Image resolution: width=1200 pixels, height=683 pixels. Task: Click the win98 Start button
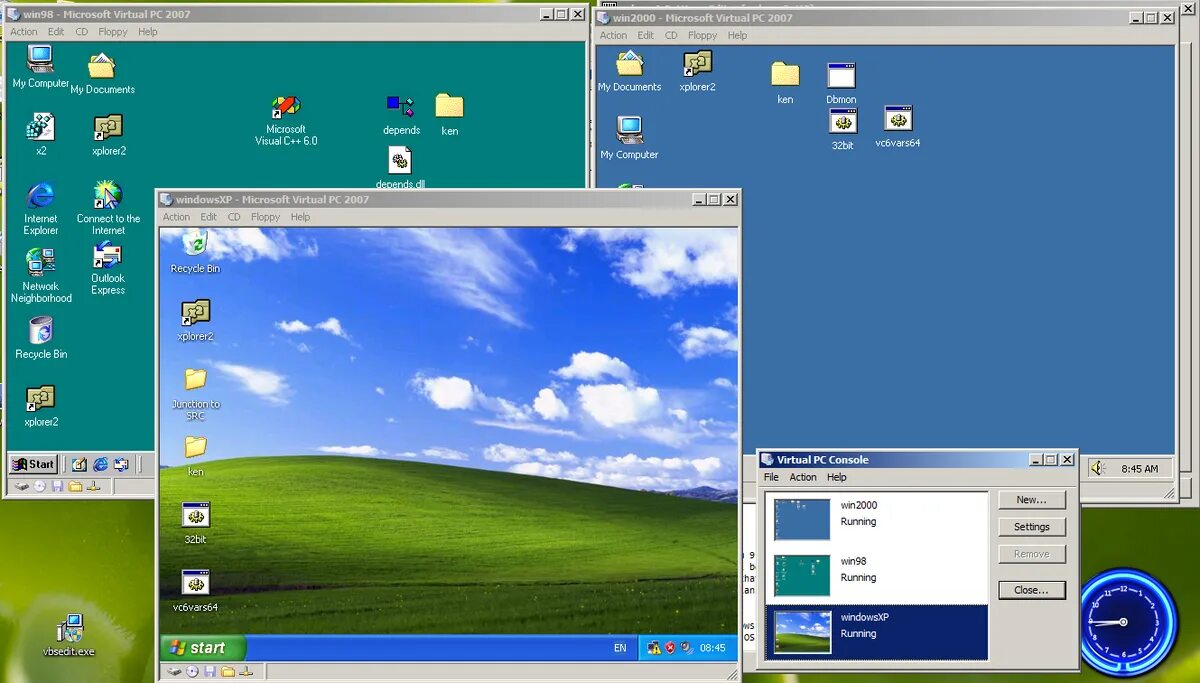point(33,464)
